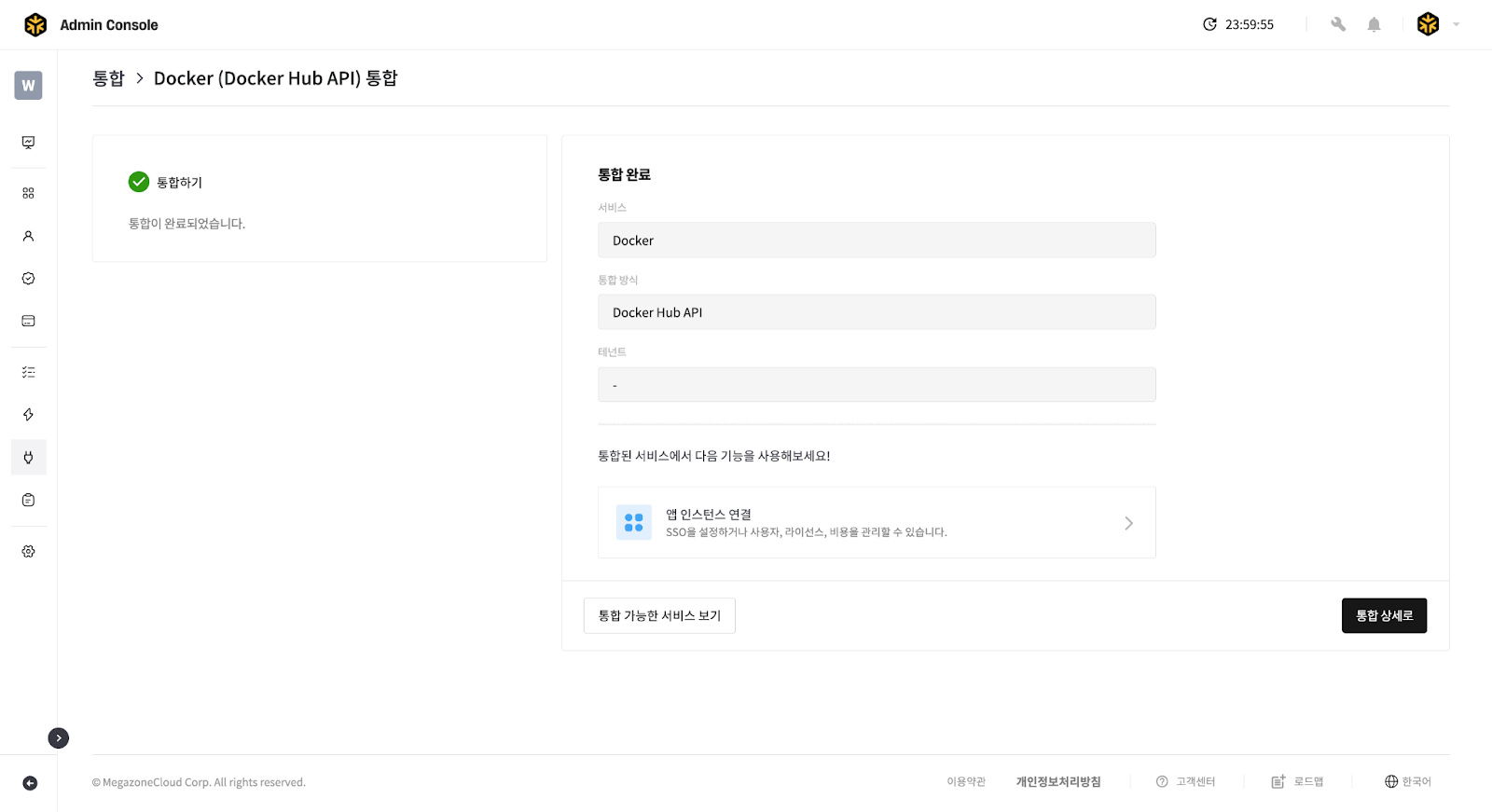Click the session timer refresh icon

pos(1209,24)
